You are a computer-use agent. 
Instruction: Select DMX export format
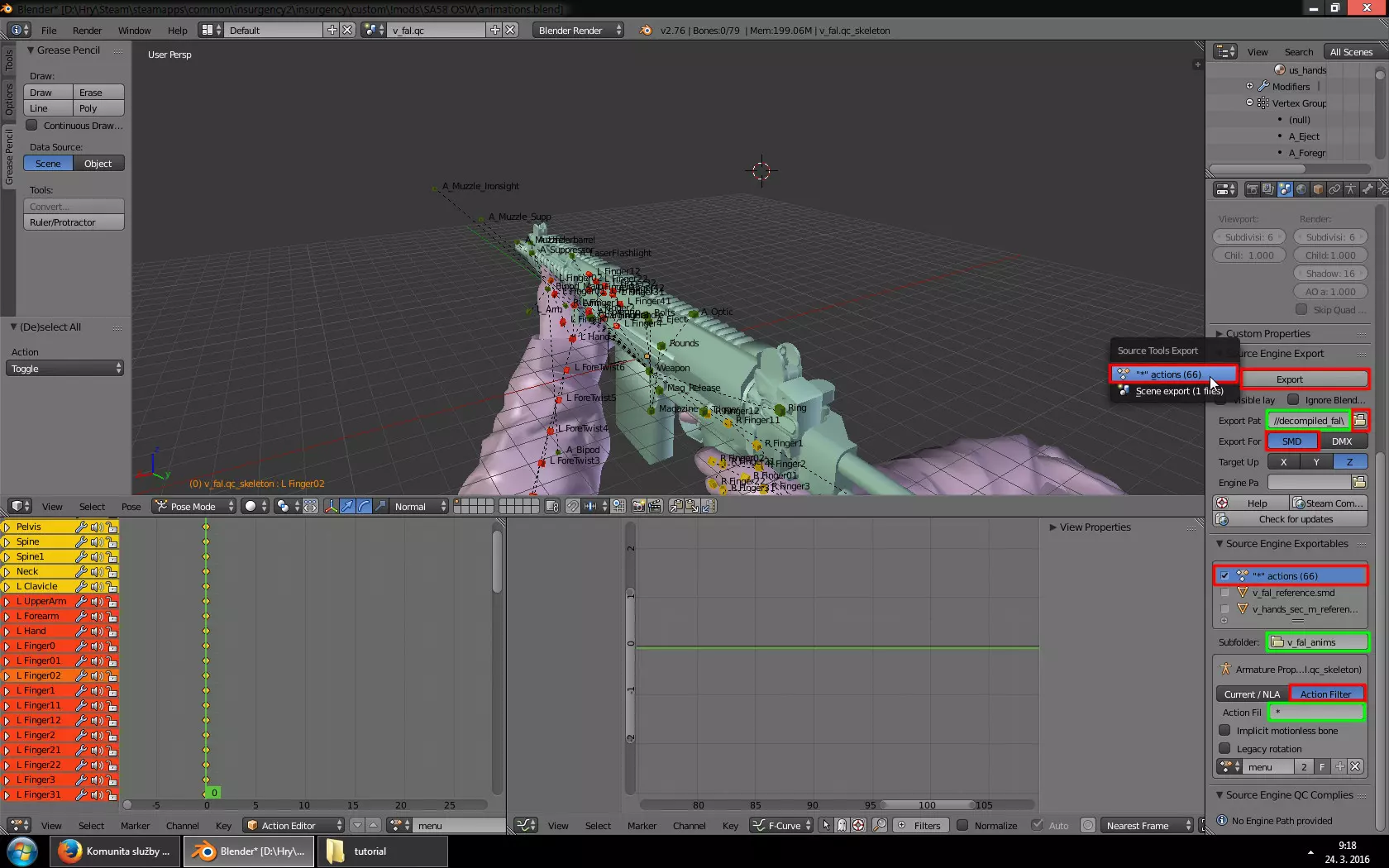pos(1341,441)
